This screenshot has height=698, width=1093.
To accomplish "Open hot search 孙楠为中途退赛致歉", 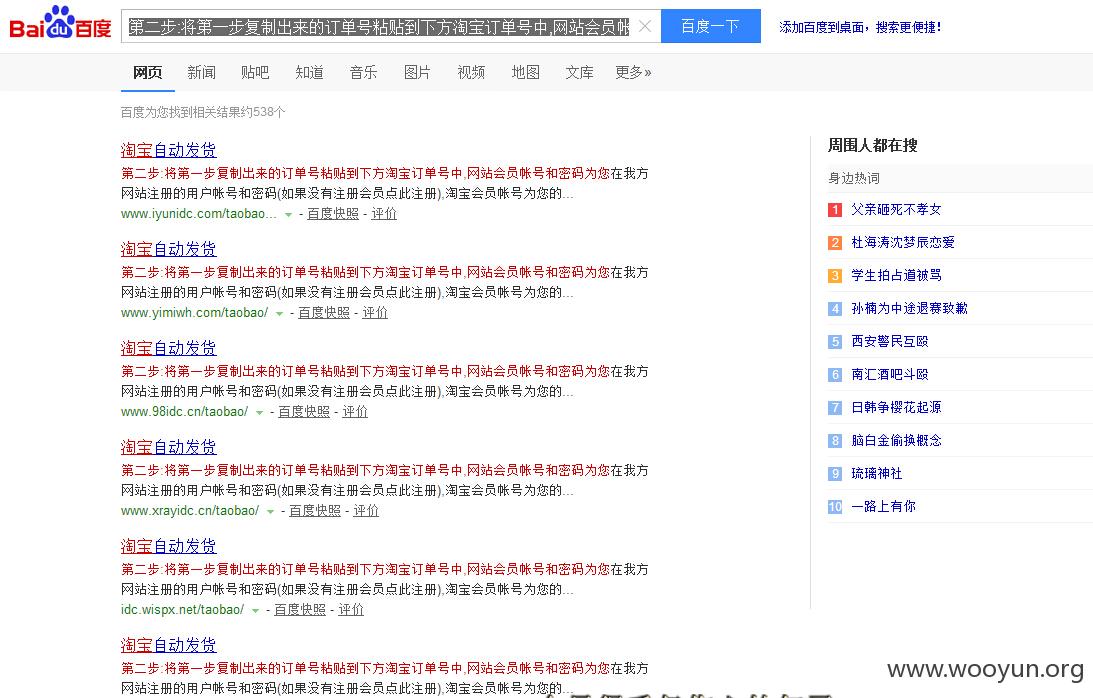I will [910, 308].
